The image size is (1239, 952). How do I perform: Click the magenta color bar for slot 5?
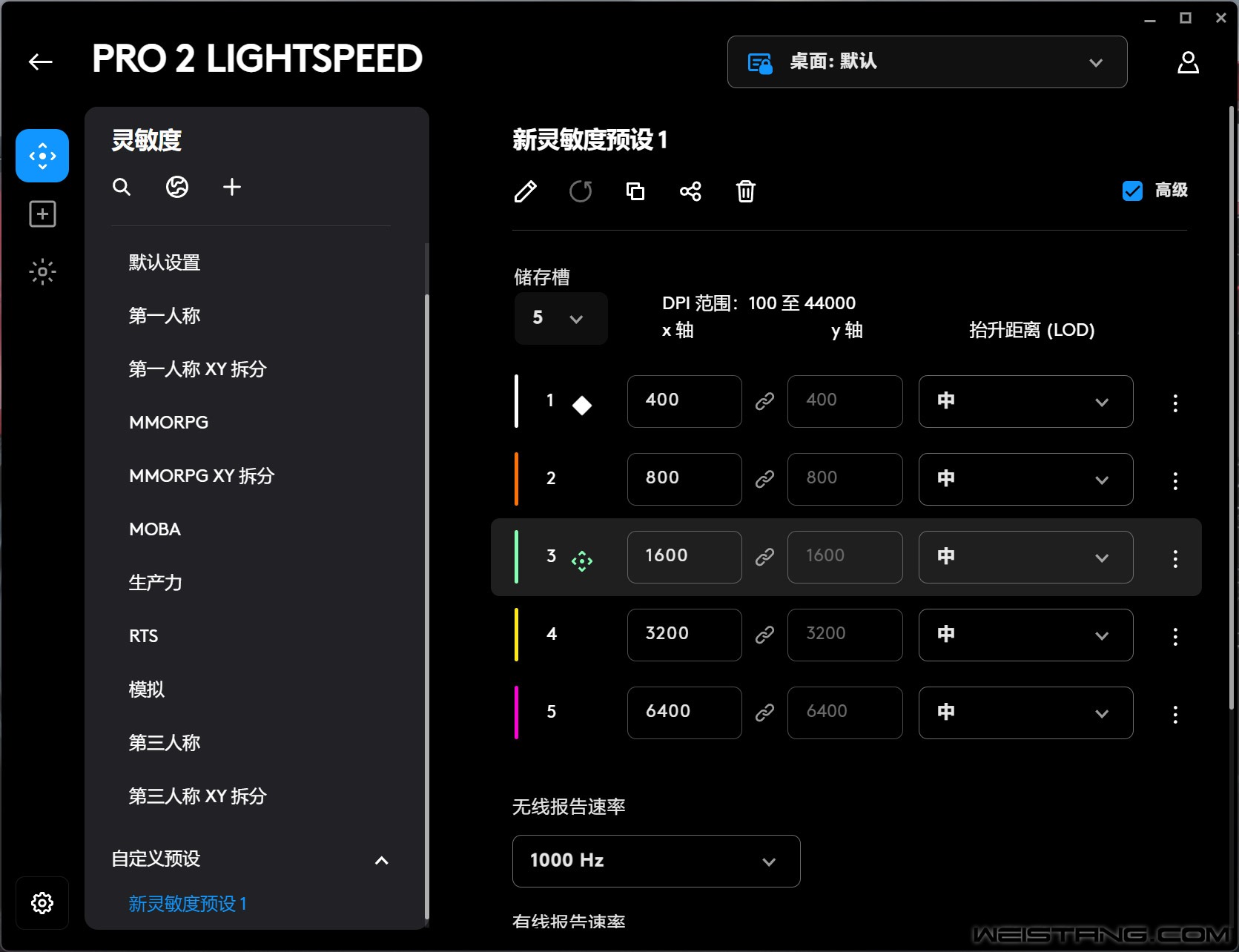coord(516,713)
